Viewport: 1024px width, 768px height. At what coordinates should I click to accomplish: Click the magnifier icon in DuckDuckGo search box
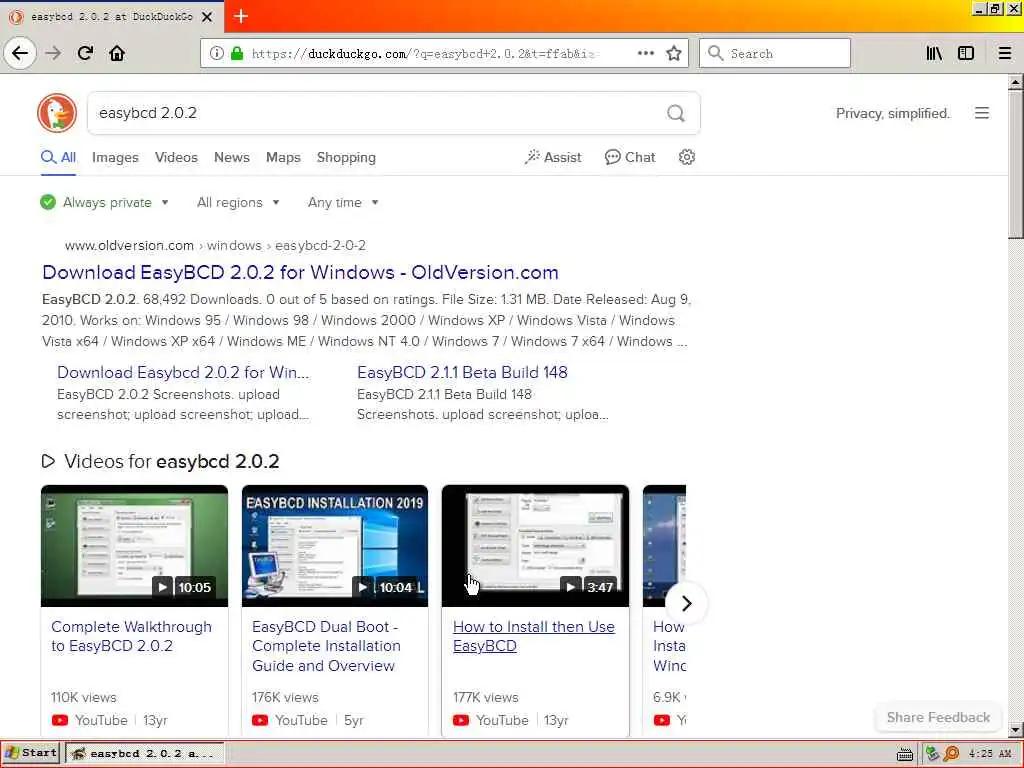(x=676, y=113)
